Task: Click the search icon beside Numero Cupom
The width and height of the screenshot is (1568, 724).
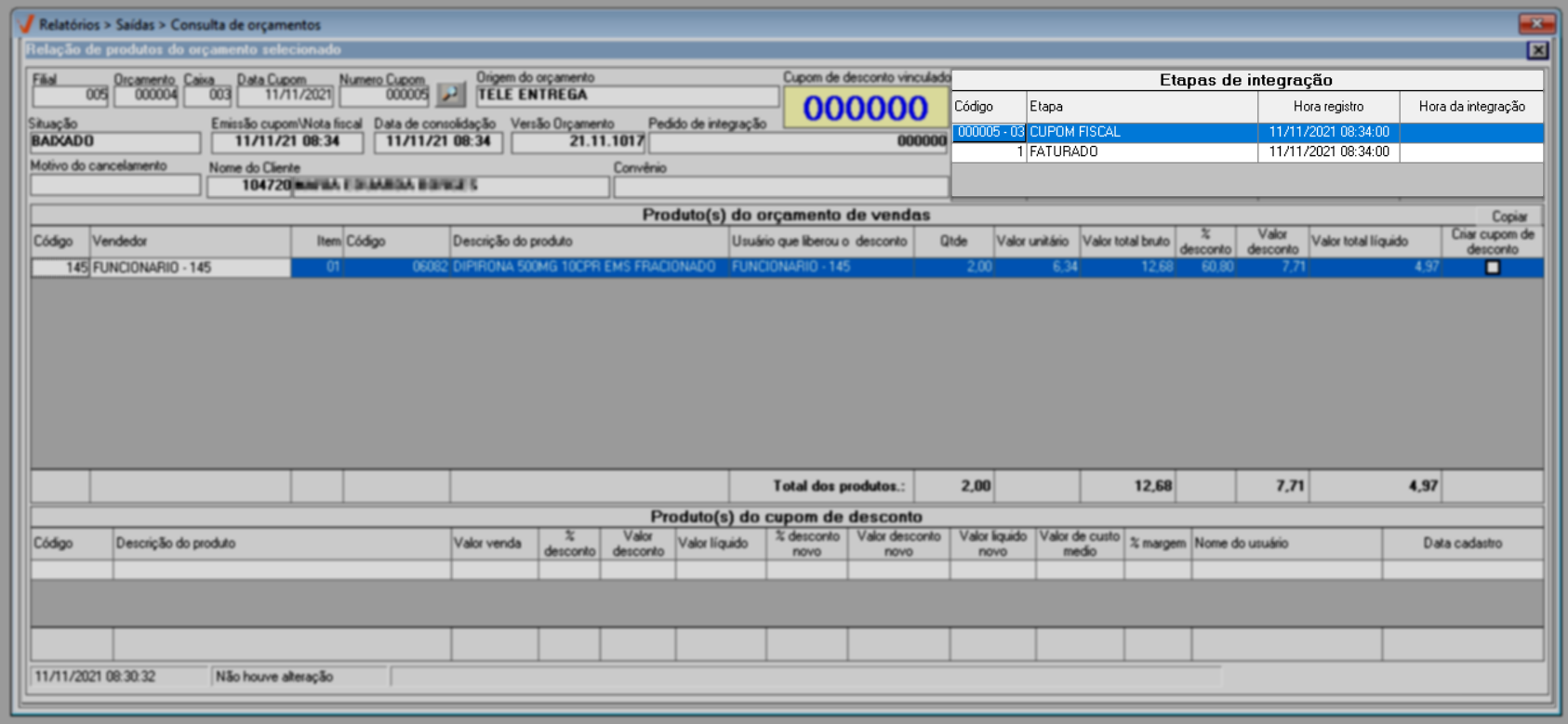Action: pos(451,95)
